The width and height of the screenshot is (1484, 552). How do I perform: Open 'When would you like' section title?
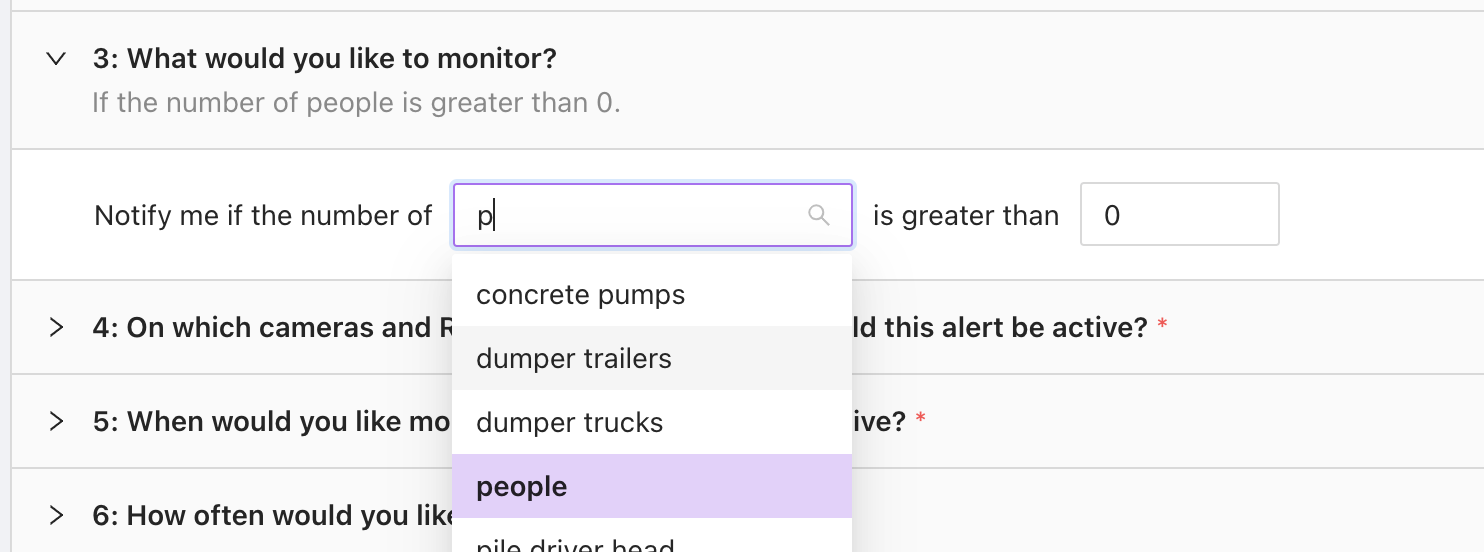(x=270, y=421)
